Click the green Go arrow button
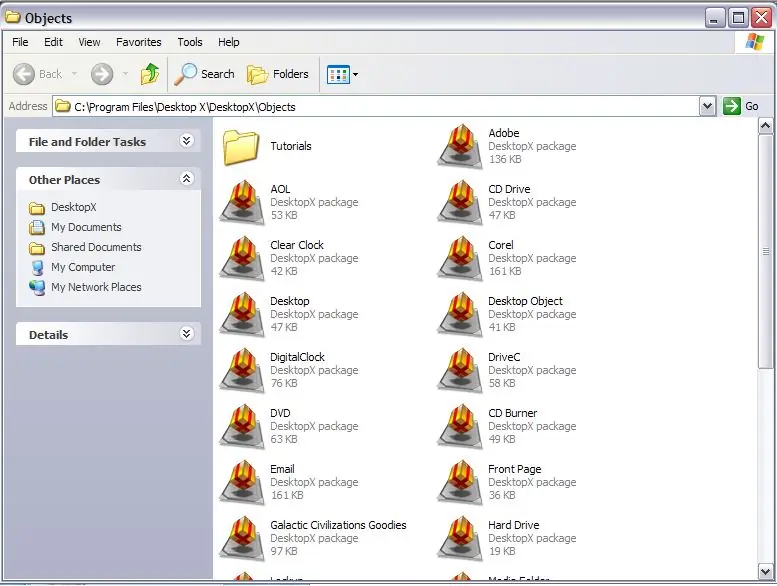Image resolution: width=777 pixels, height=586 pixels. (731, 106)
